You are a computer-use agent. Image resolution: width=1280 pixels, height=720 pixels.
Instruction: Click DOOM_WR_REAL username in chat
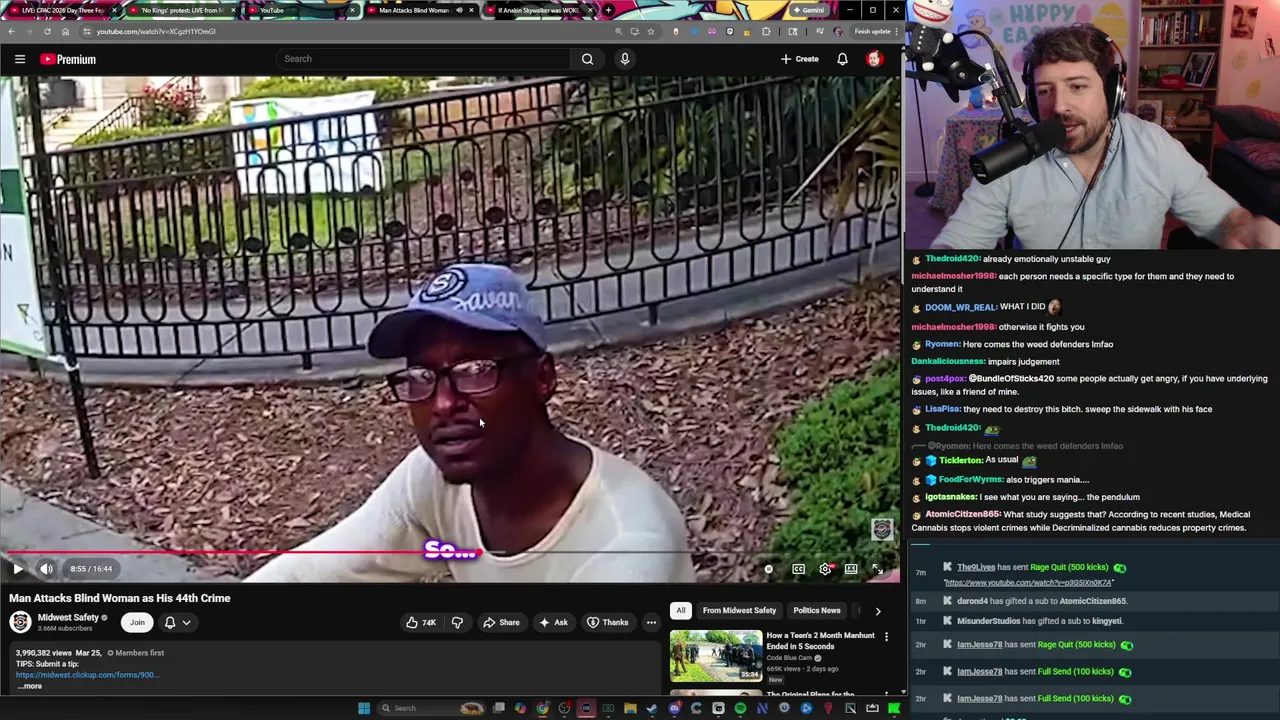pyautogui.click(x=960, y=307)
